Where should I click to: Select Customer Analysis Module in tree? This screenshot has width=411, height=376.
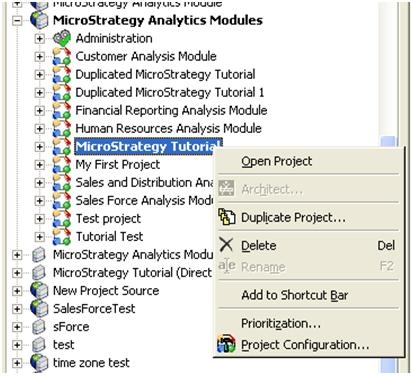146,56
